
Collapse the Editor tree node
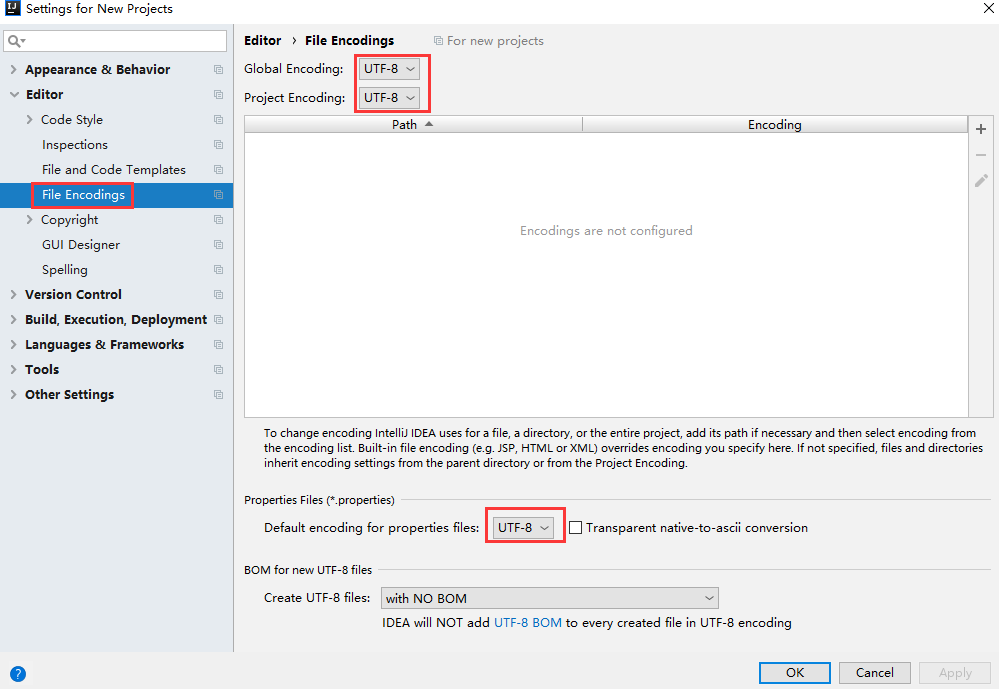pos(14,95)
